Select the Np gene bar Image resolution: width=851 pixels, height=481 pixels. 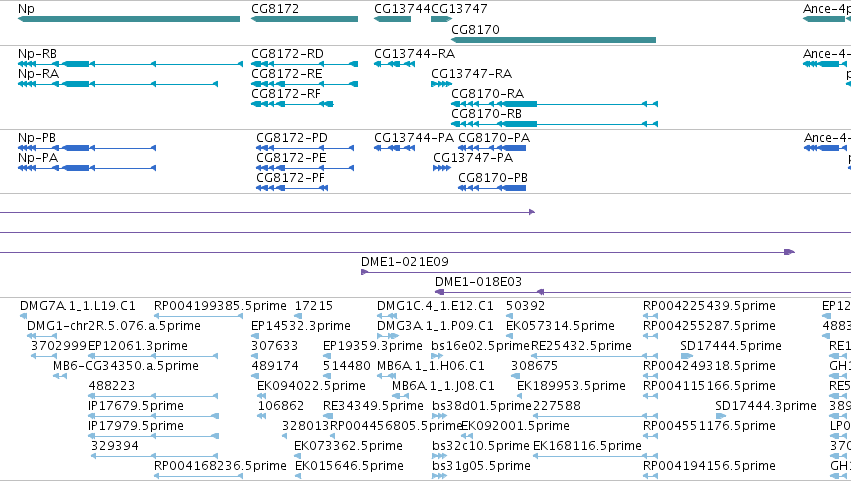point(129,19)
